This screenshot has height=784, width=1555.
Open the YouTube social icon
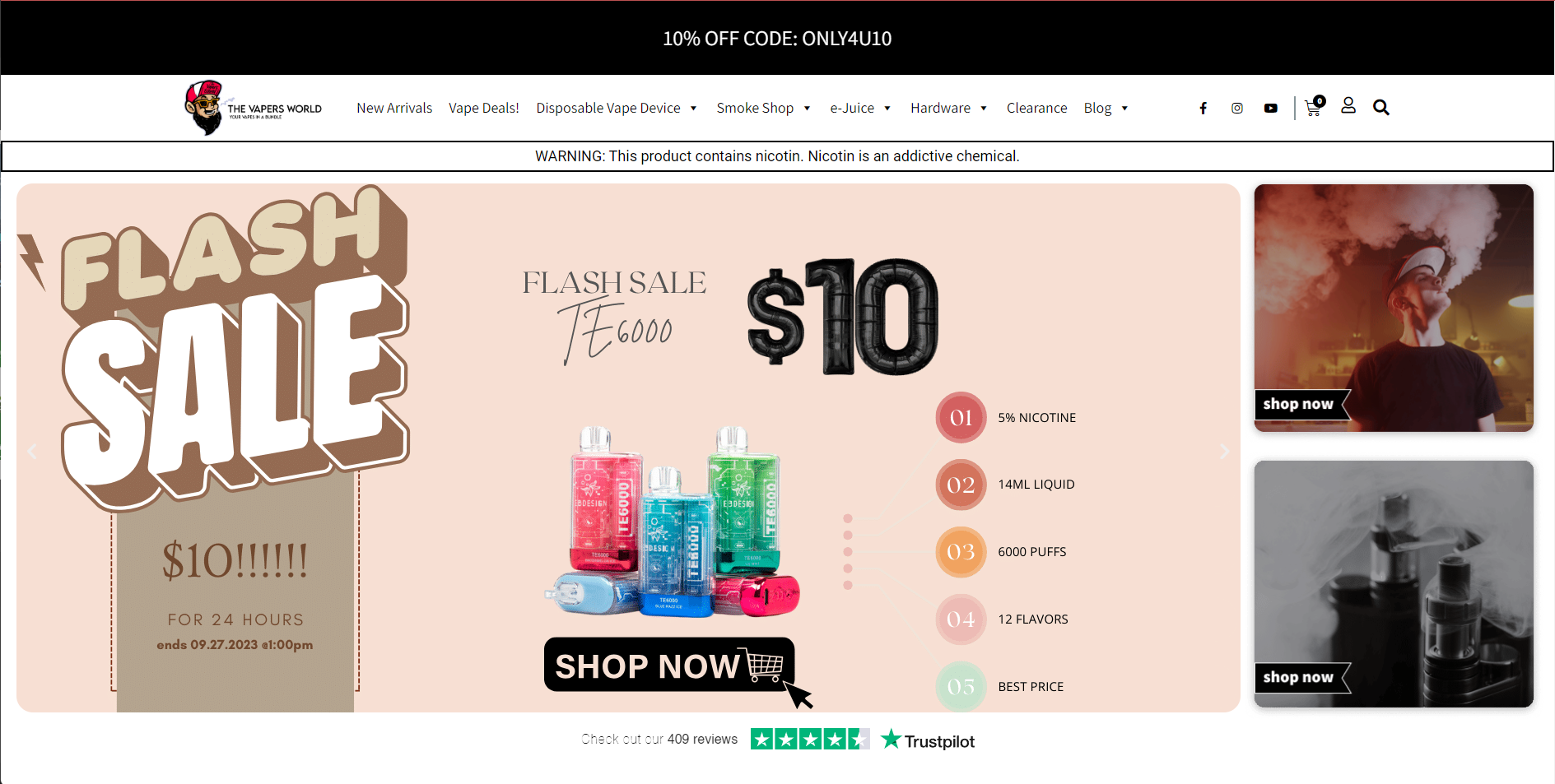tap(1271, 108)
